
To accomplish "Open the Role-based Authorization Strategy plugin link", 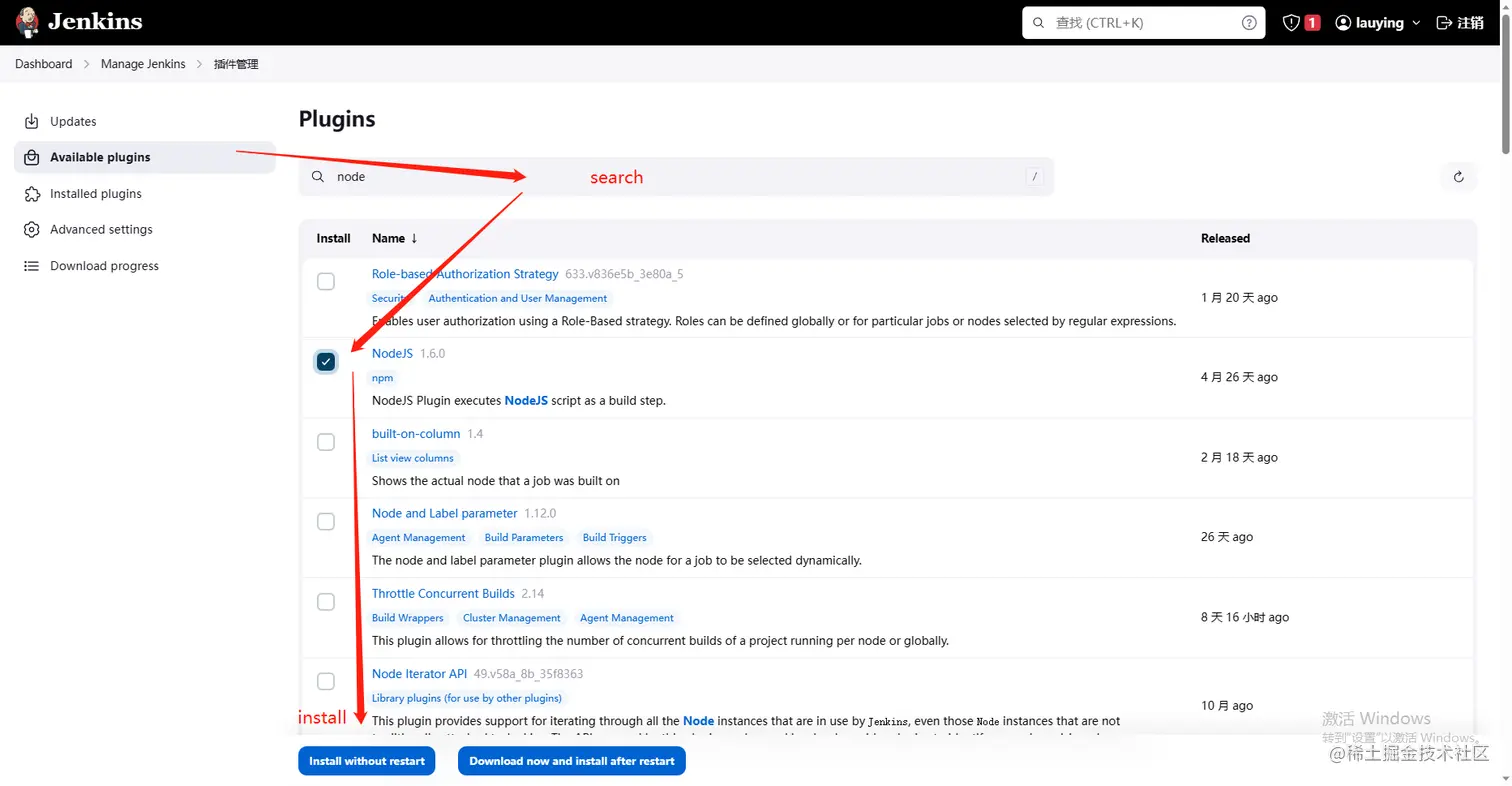I will coord(465,274).
